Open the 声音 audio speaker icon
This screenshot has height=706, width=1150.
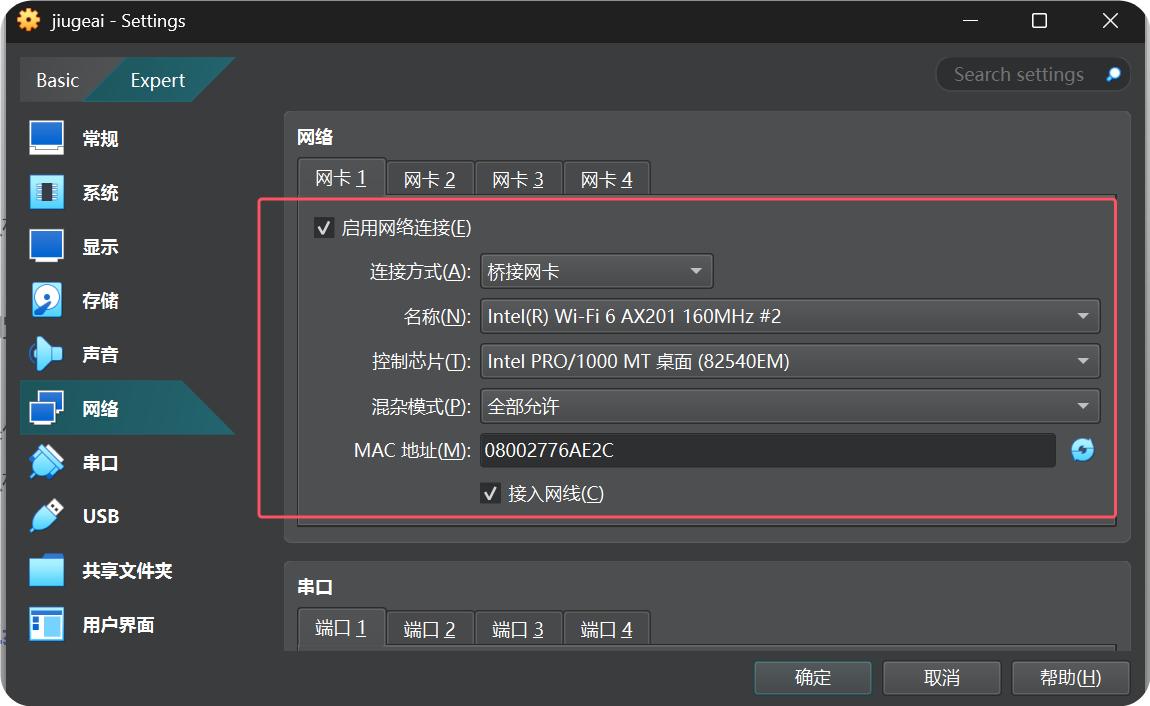coord(46,354)
